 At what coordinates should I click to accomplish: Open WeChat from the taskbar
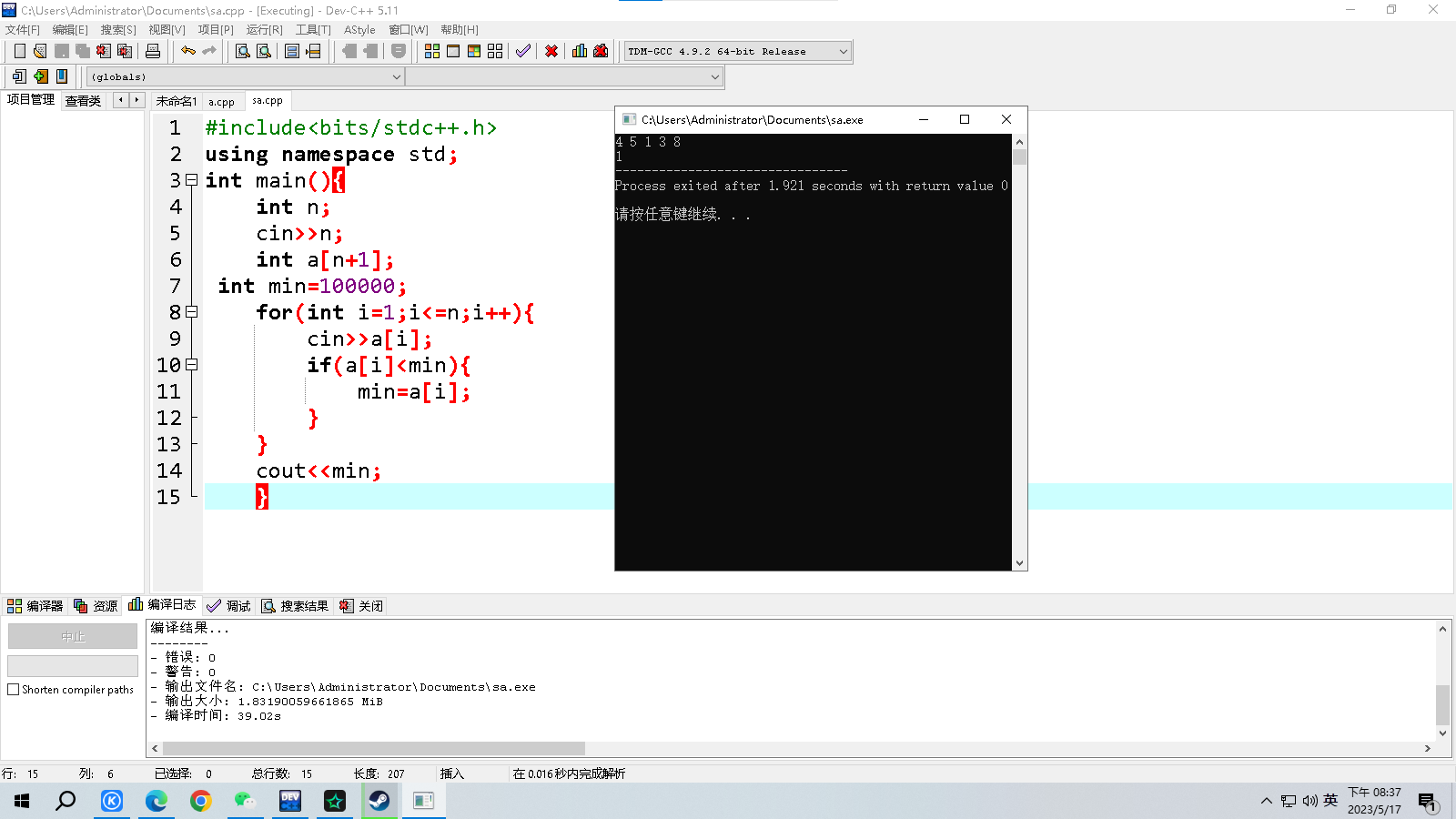pos(246,801)
